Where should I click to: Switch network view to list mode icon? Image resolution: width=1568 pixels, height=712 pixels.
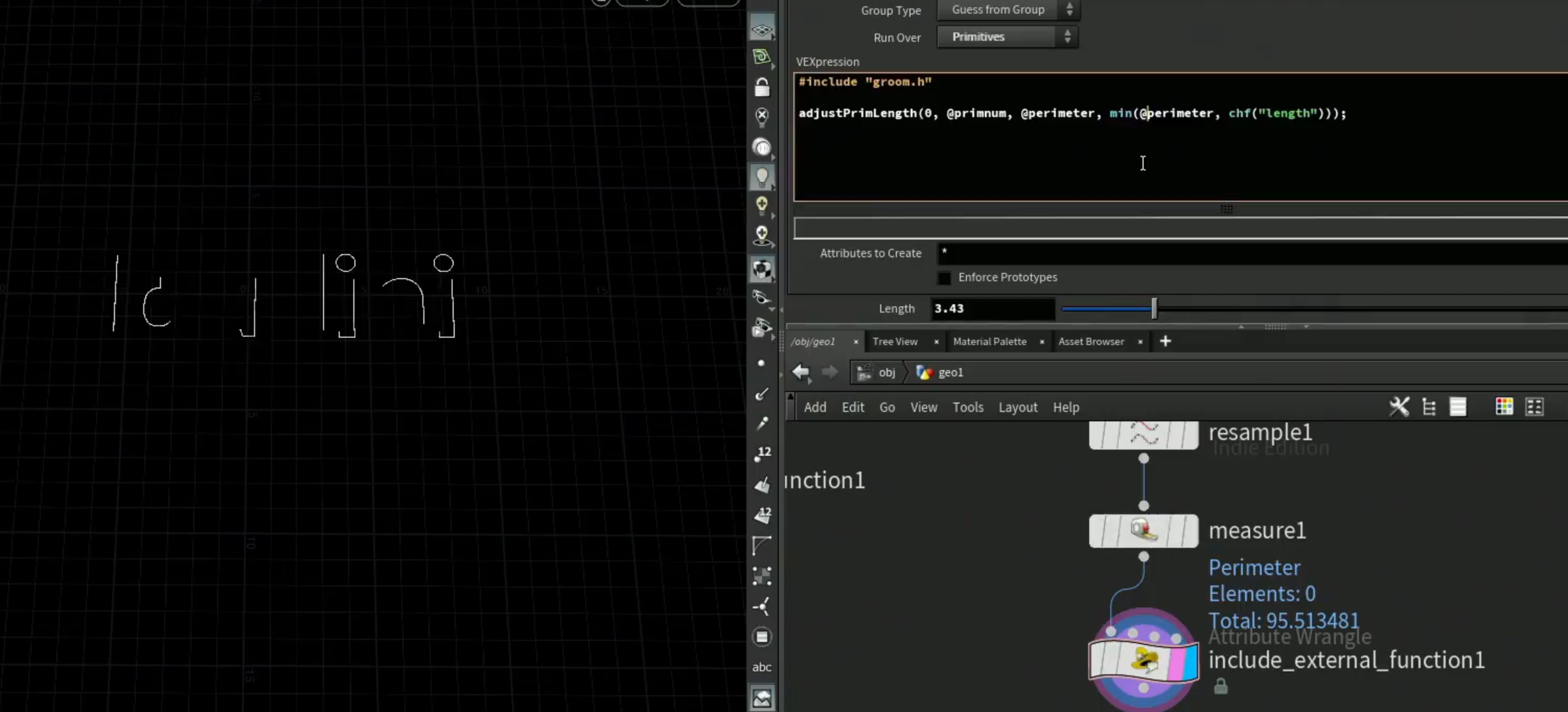pos(1458,407)
